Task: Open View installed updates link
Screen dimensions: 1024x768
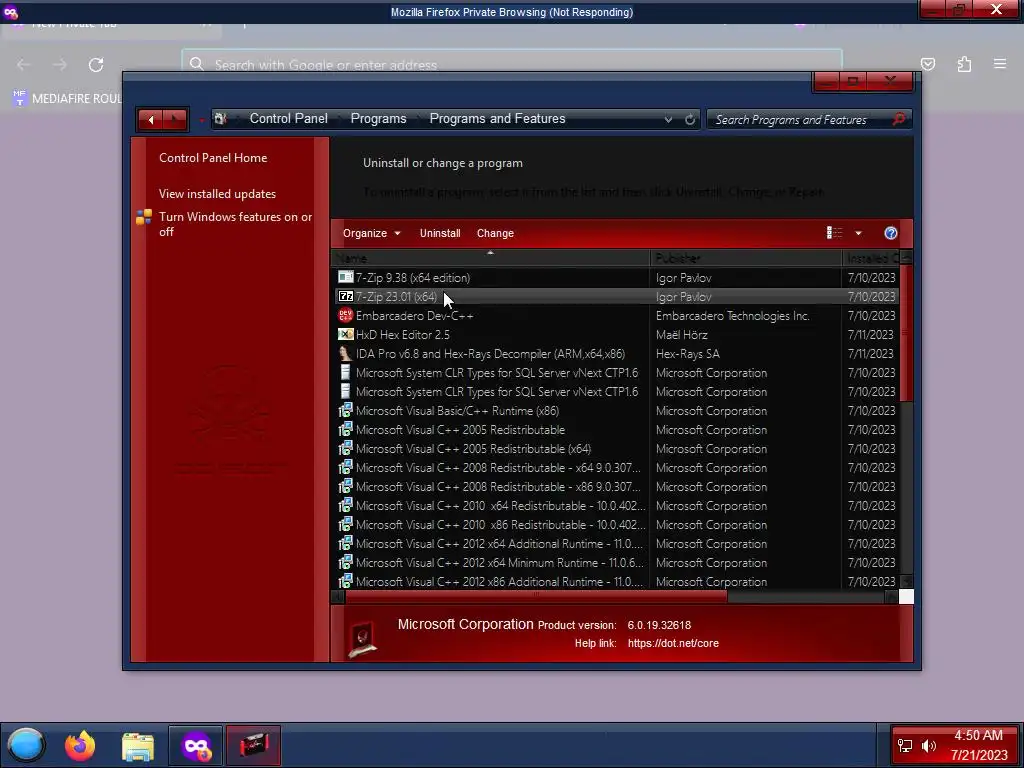Action: [x=217, y=194]
